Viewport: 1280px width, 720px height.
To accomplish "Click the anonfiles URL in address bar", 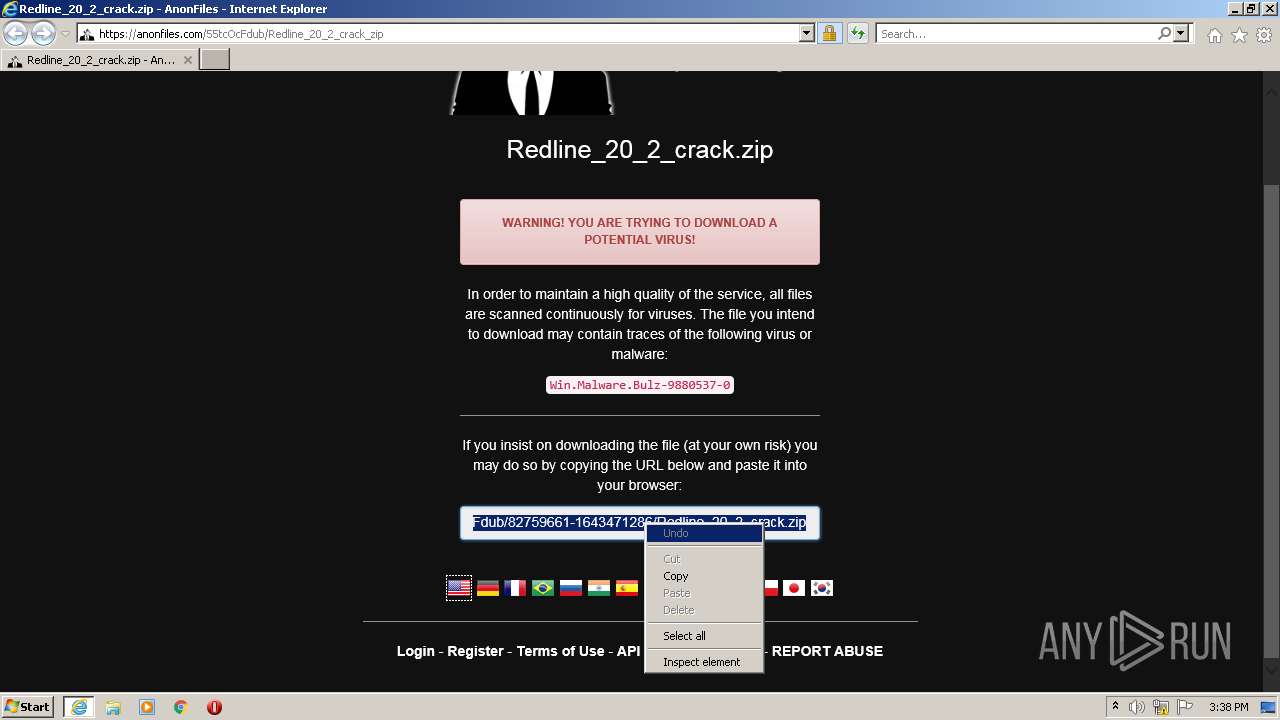I will click(x=240, y=34).
